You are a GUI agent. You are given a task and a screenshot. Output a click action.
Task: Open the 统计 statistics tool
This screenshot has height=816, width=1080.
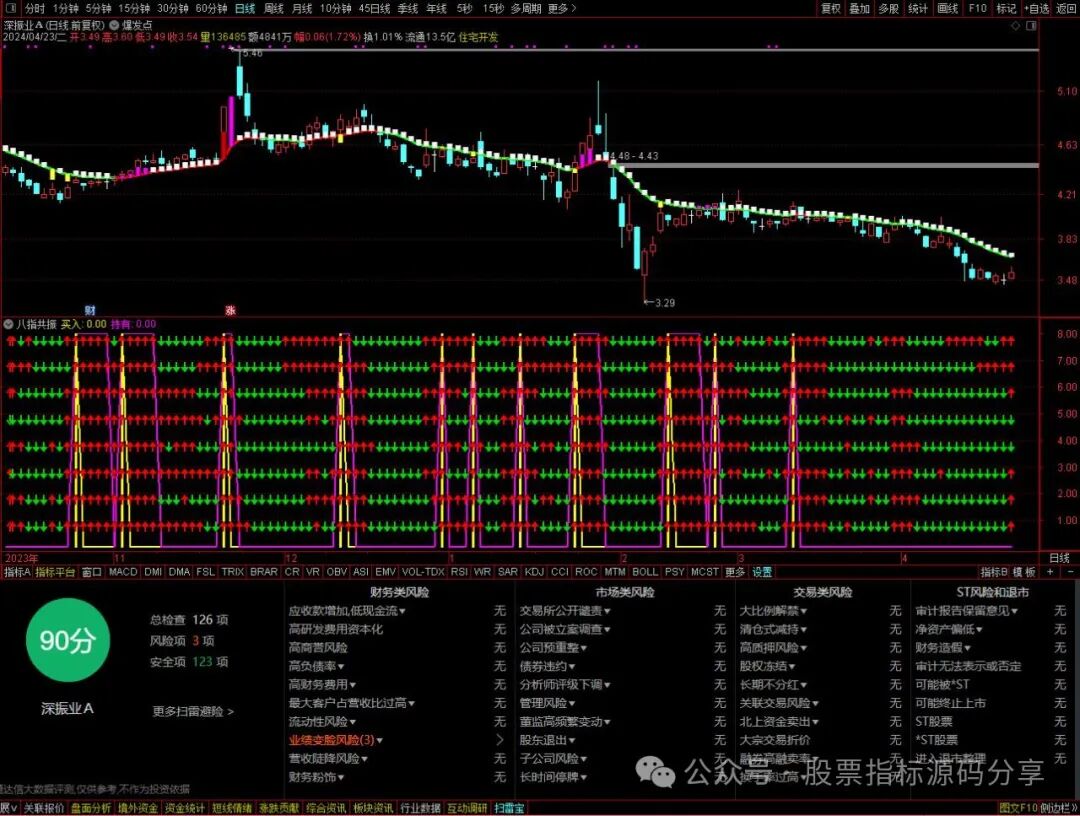917,8
